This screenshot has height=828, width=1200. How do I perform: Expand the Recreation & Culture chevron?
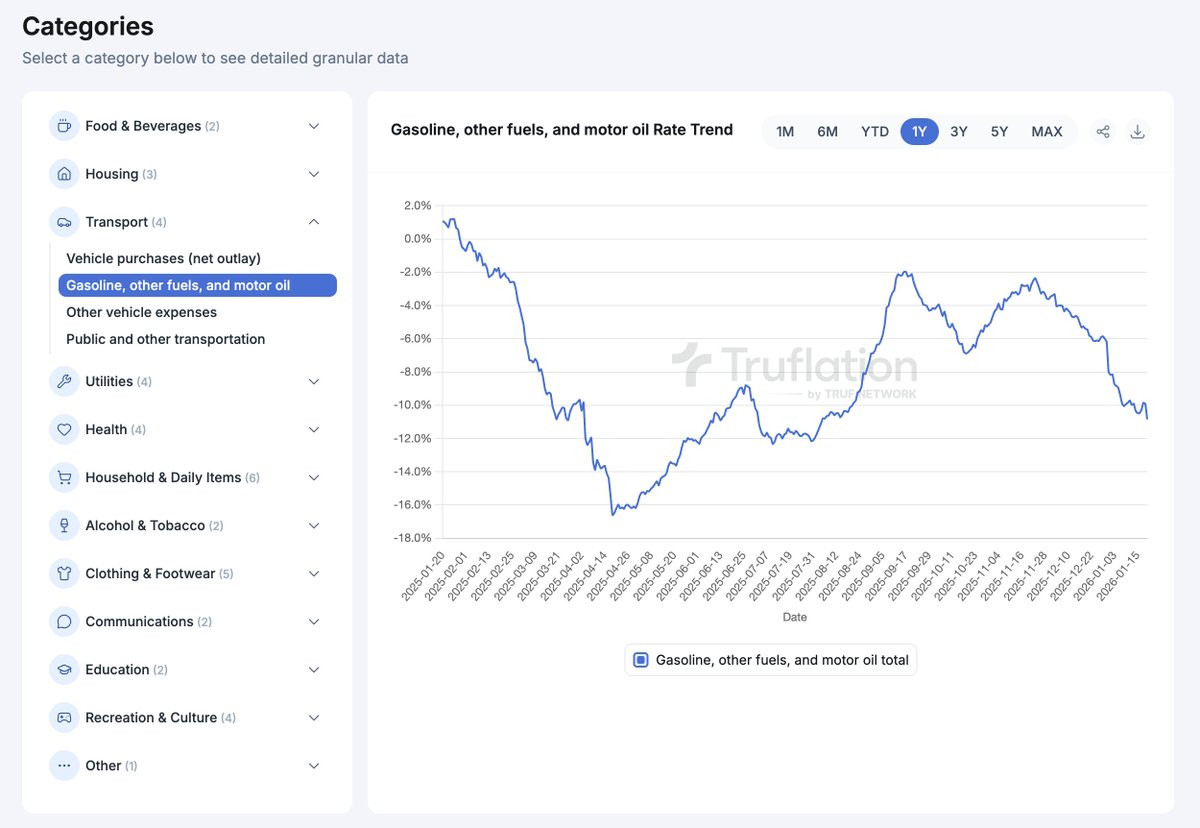(314, 718)
